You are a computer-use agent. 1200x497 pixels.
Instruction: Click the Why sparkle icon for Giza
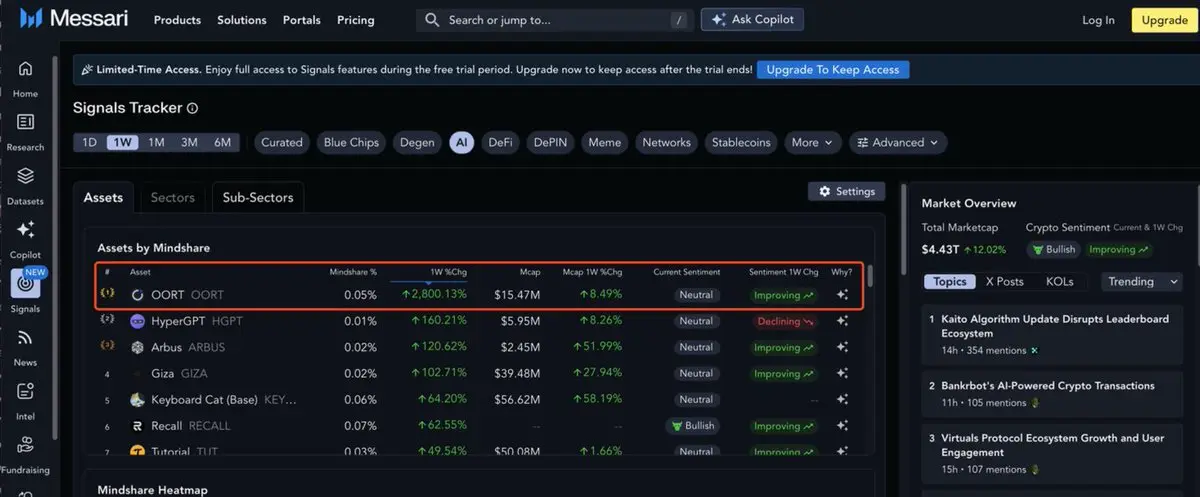click(843, 373)
